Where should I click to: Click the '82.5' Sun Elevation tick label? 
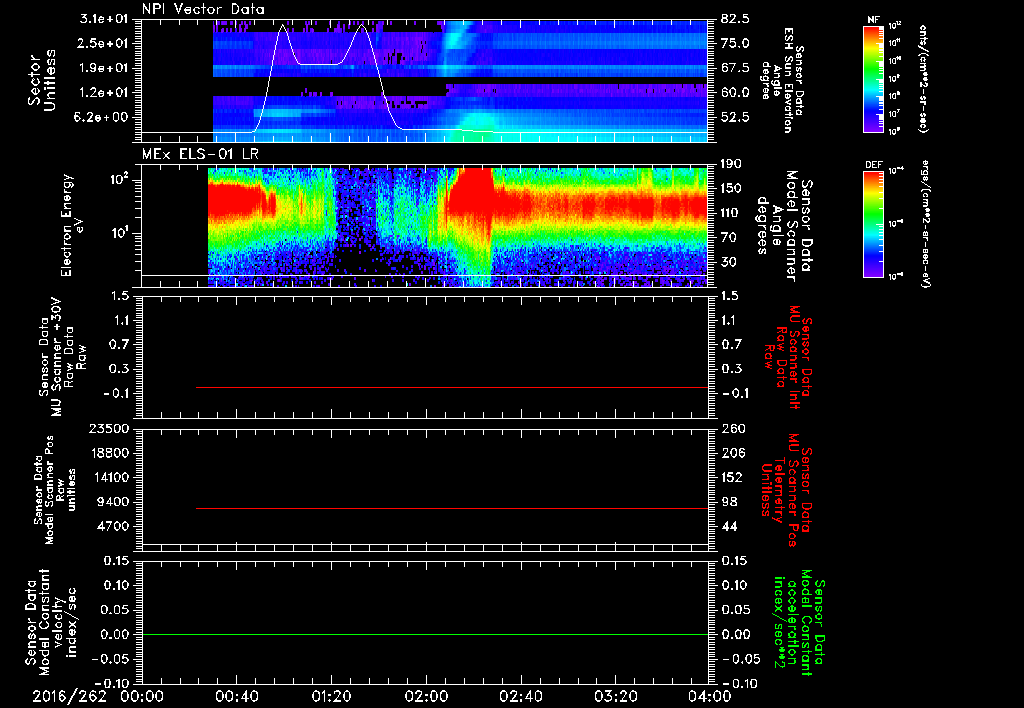[x=735, y=19]
